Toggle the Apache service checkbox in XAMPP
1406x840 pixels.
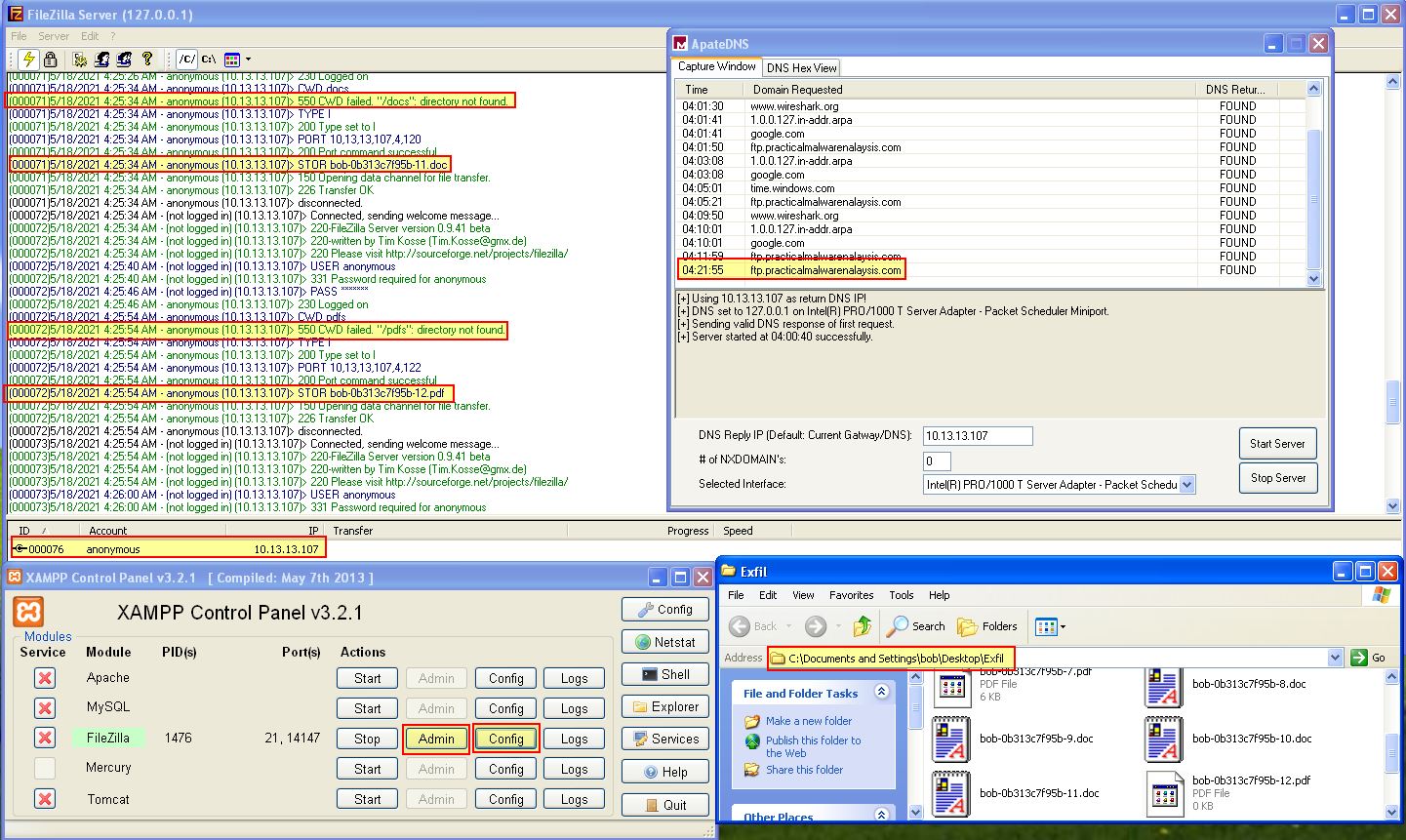pyautogui.click(x=44, y=678)
